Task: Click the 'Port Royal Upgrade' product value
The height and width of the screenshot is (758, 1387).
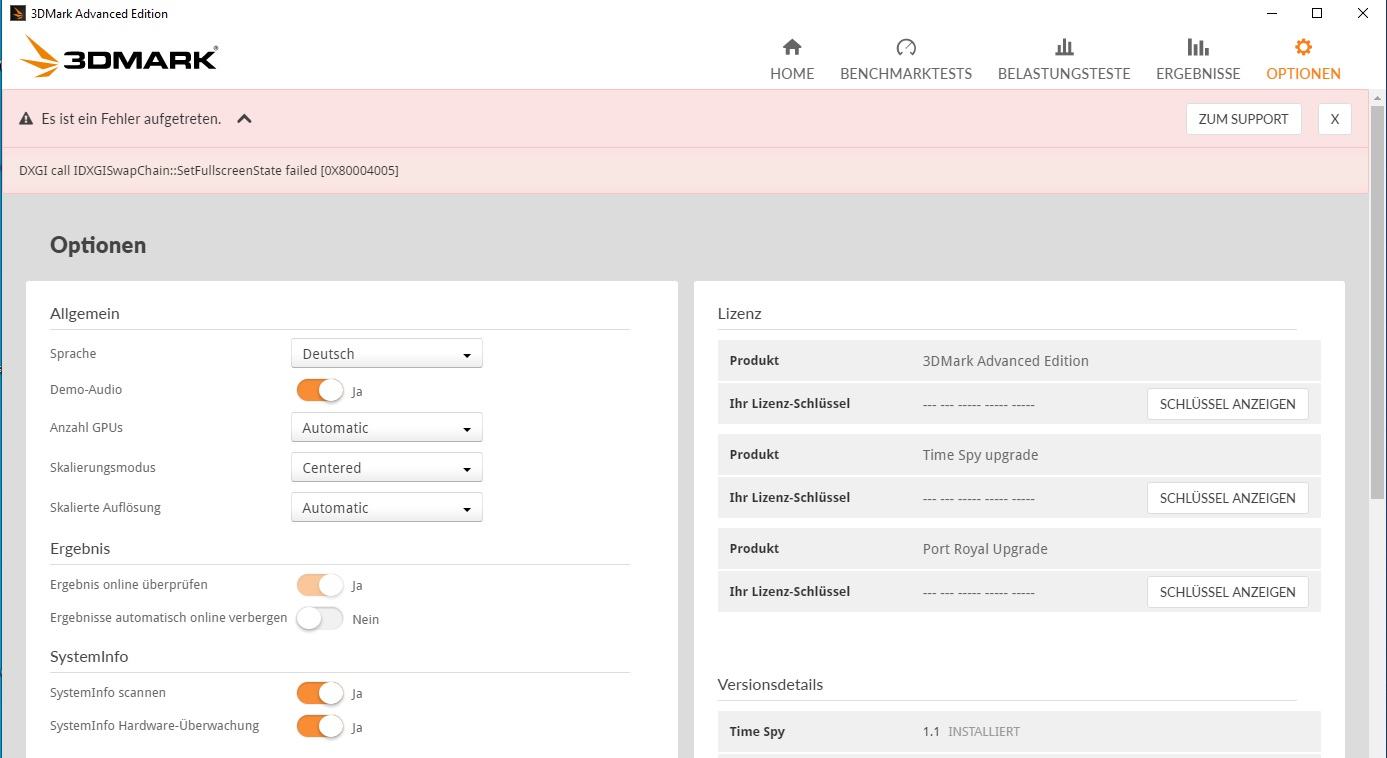Action: click(985, 549)
